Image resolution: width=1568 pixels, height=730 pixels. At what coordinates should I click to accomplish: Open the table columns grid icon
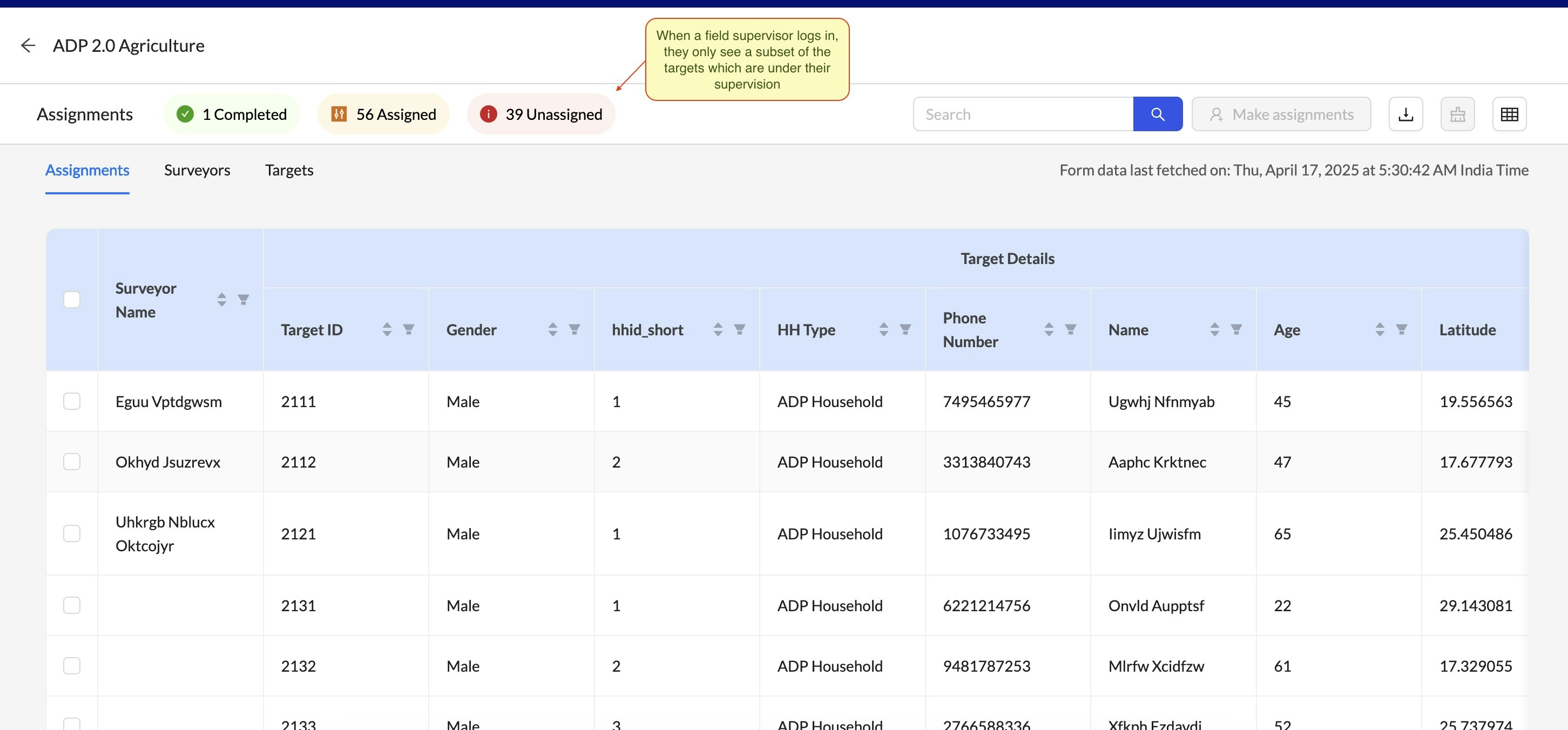tap(1509, 114)
